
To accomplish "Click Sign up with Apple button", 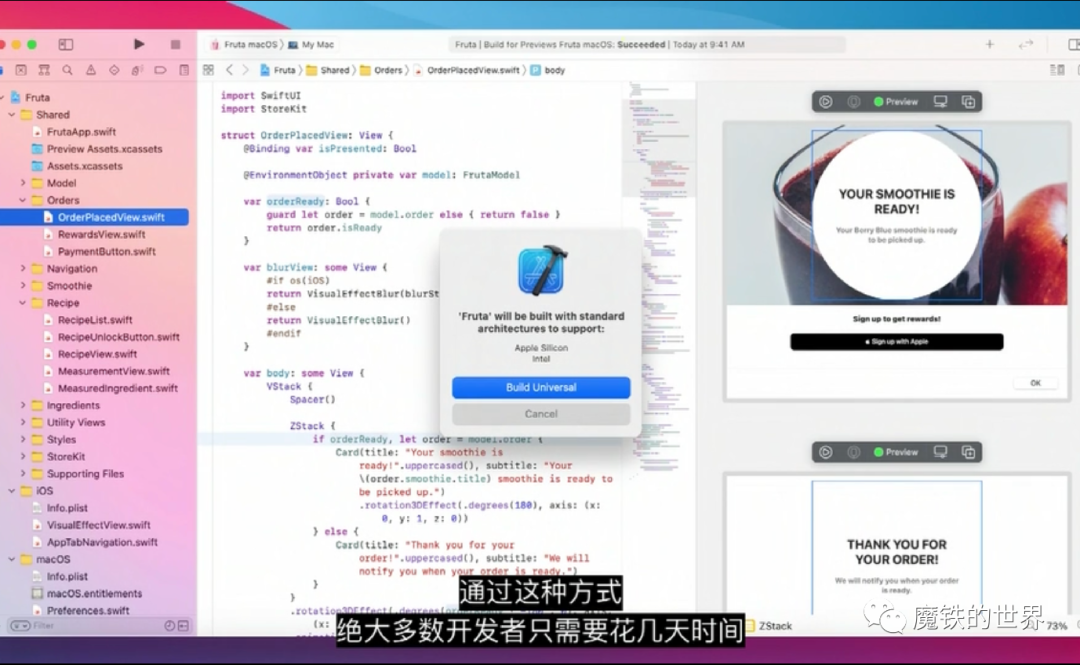I will coord(896,342).
